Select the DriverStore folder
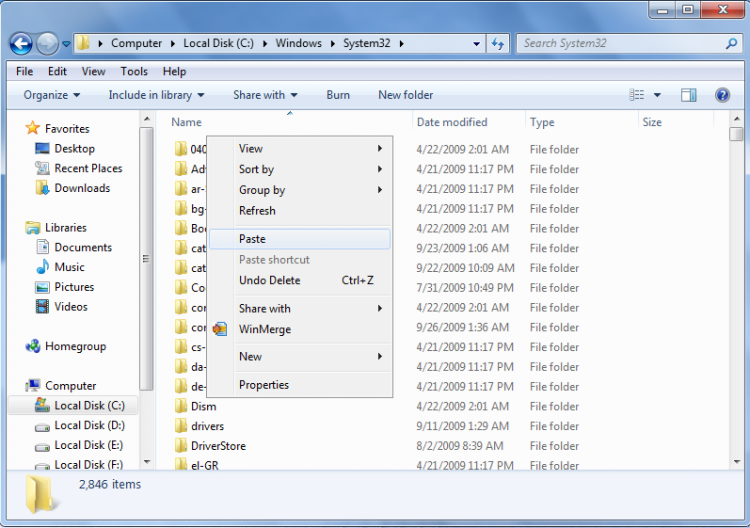The width and height of the screenshot is (750, 528). click(218, 446)
